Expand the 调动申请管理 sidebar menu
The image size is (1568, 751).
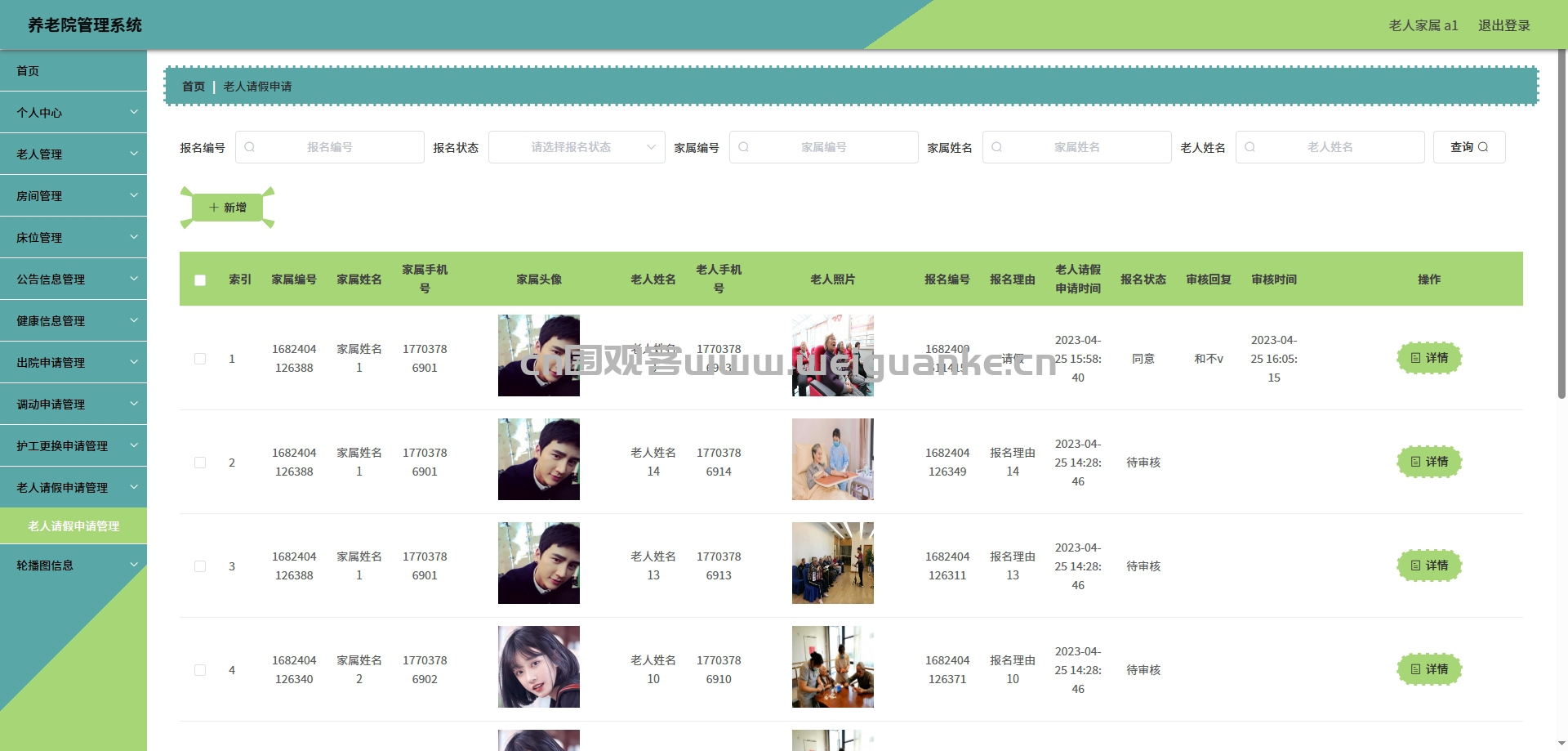pos(73,405)
